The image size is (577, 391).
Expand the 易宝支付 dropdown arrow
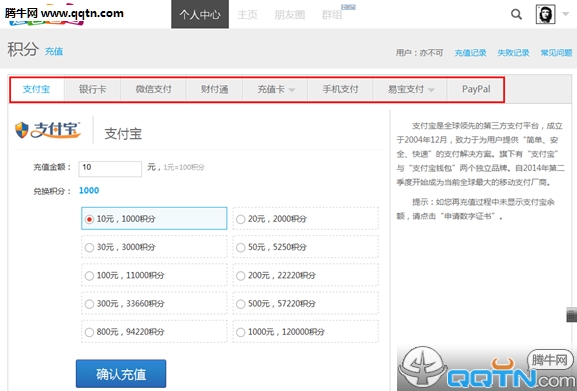(431, 90)
